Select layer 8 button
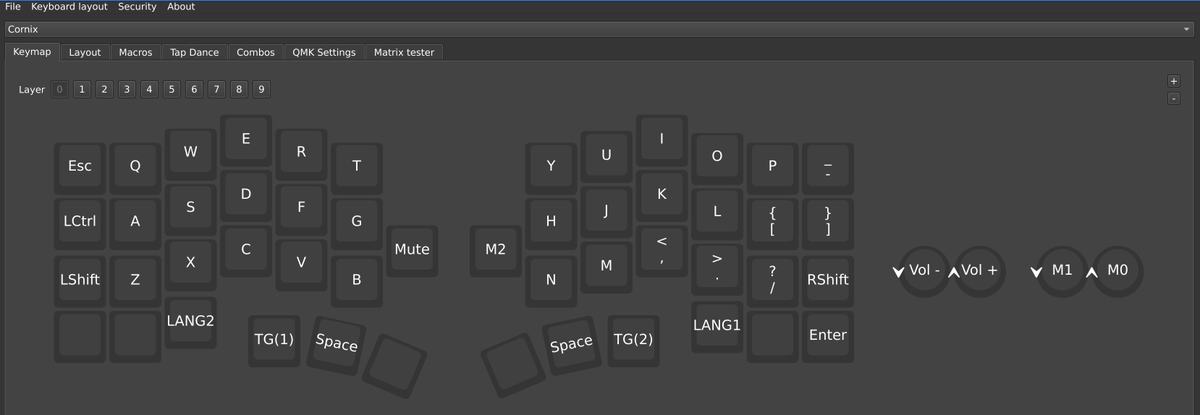The width and height of the screenshot is (1200, 415). click(x=238, y=89)
